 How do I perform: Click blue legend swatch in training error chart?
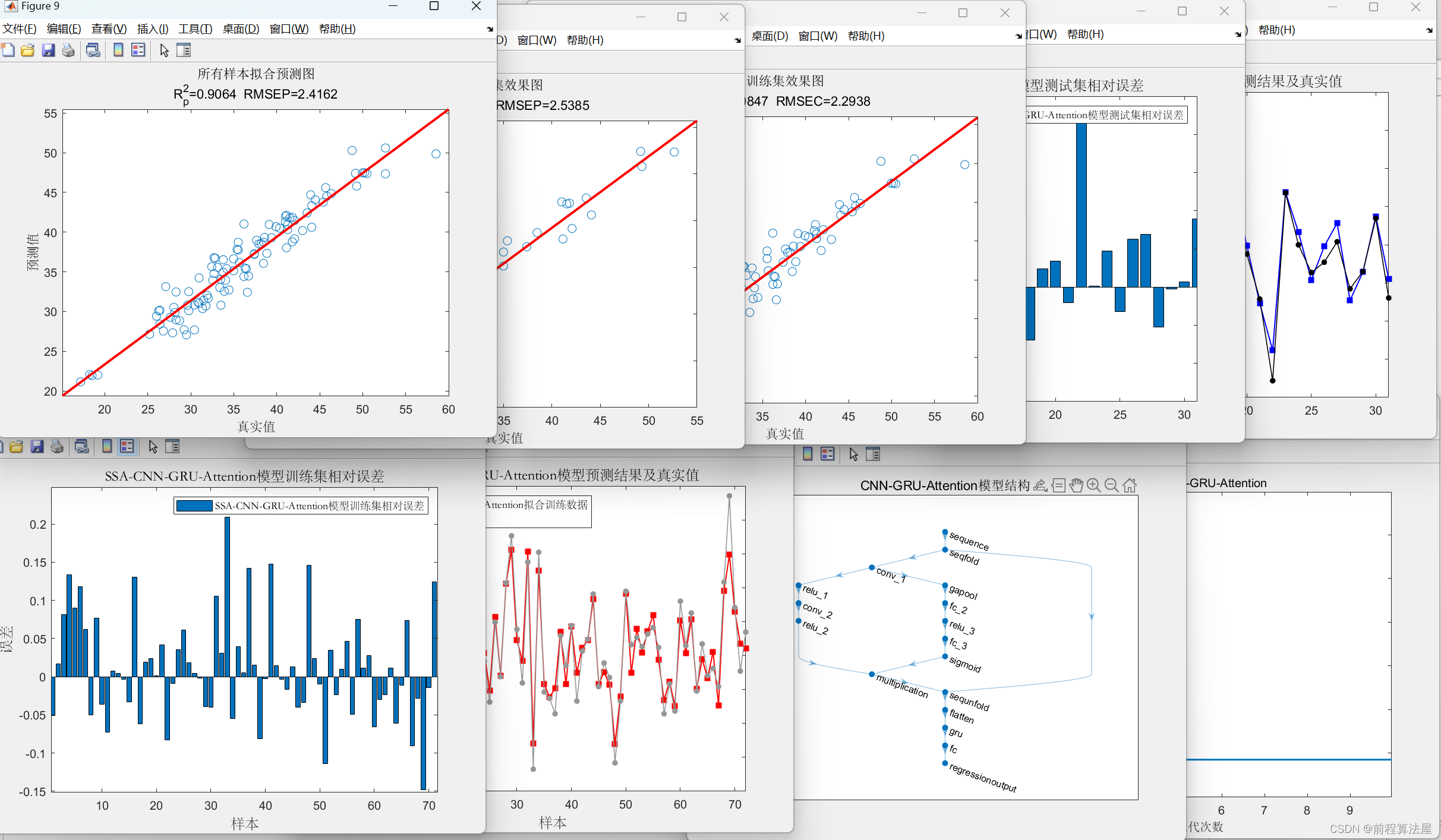point(194,506)
